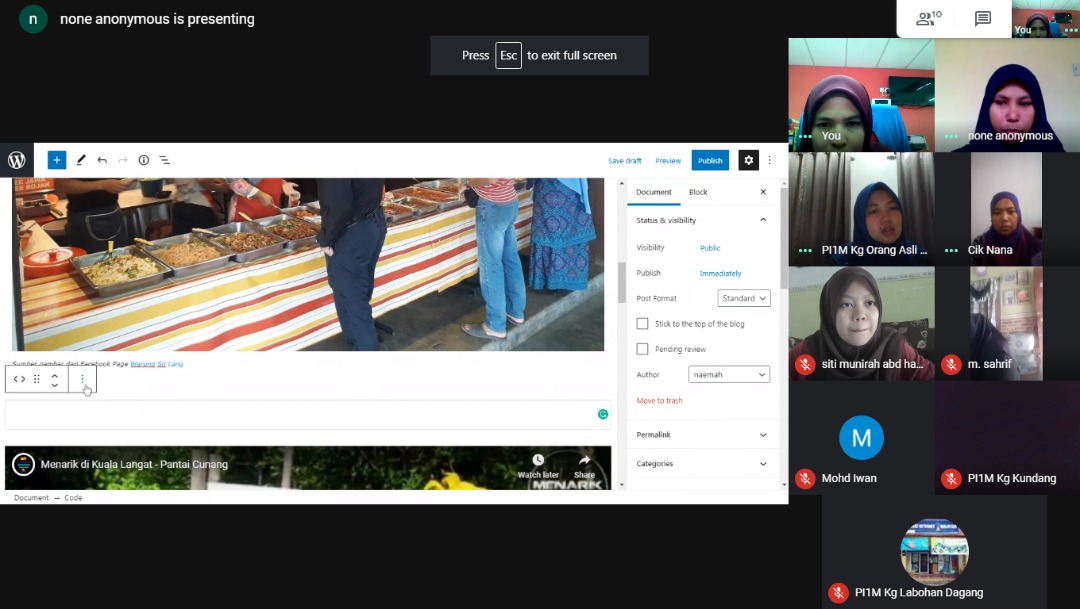Click the Undo arrow in editor toolbar

coord(102,160)
